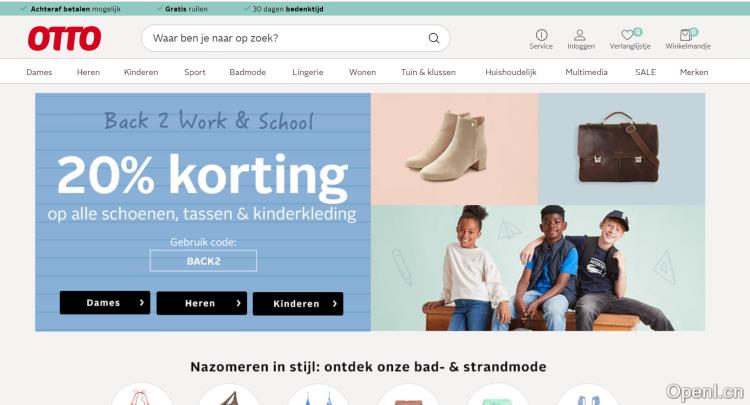The width and height of the screenshot is (750, 405).
Task: Open the Heren menu category
Action: tap(88, 72)
